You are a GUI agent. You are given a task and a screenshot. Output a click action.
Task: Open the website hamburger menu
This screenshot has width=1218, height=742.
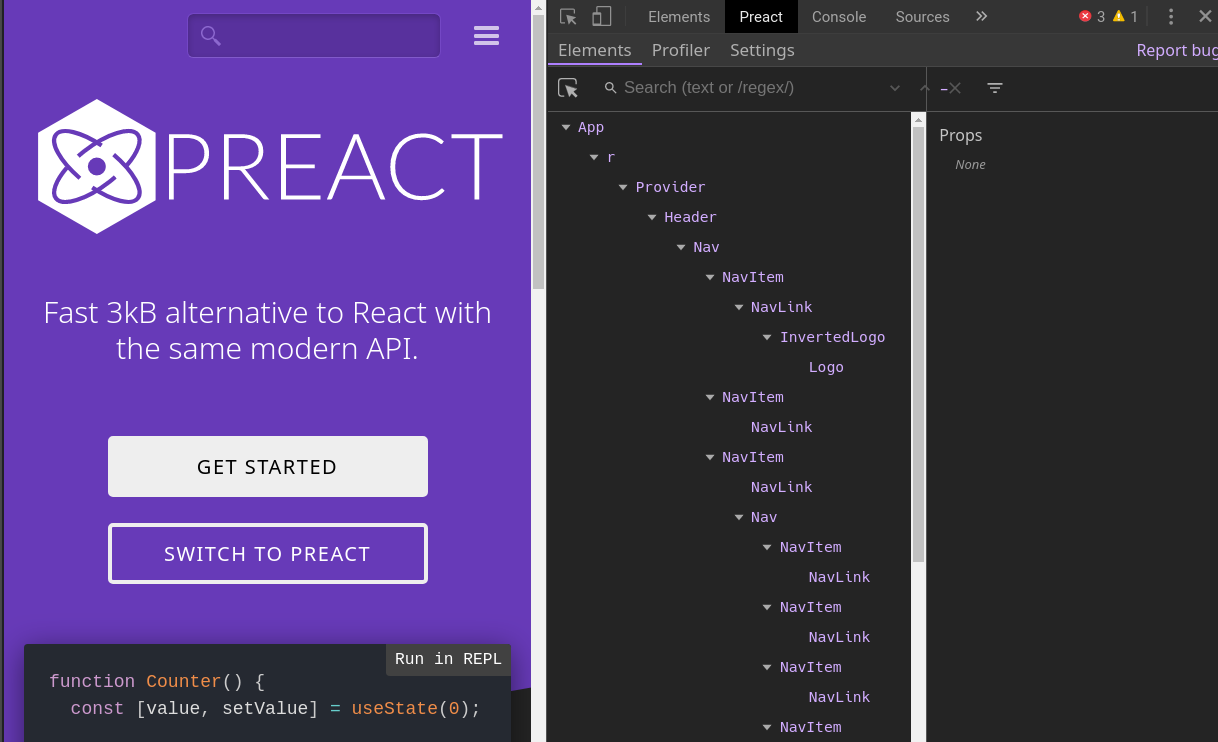pos(486,35)
